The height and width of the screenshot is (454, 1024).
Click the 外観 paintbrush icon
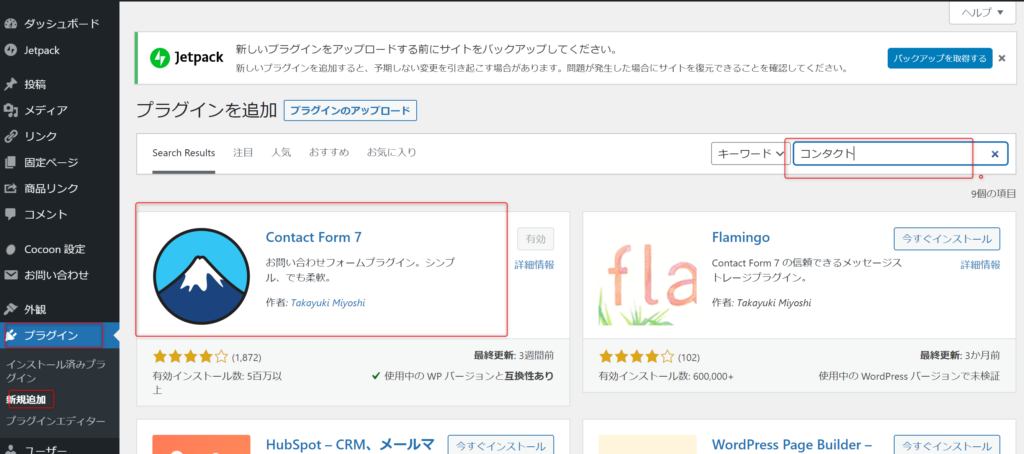pos(10,309)
